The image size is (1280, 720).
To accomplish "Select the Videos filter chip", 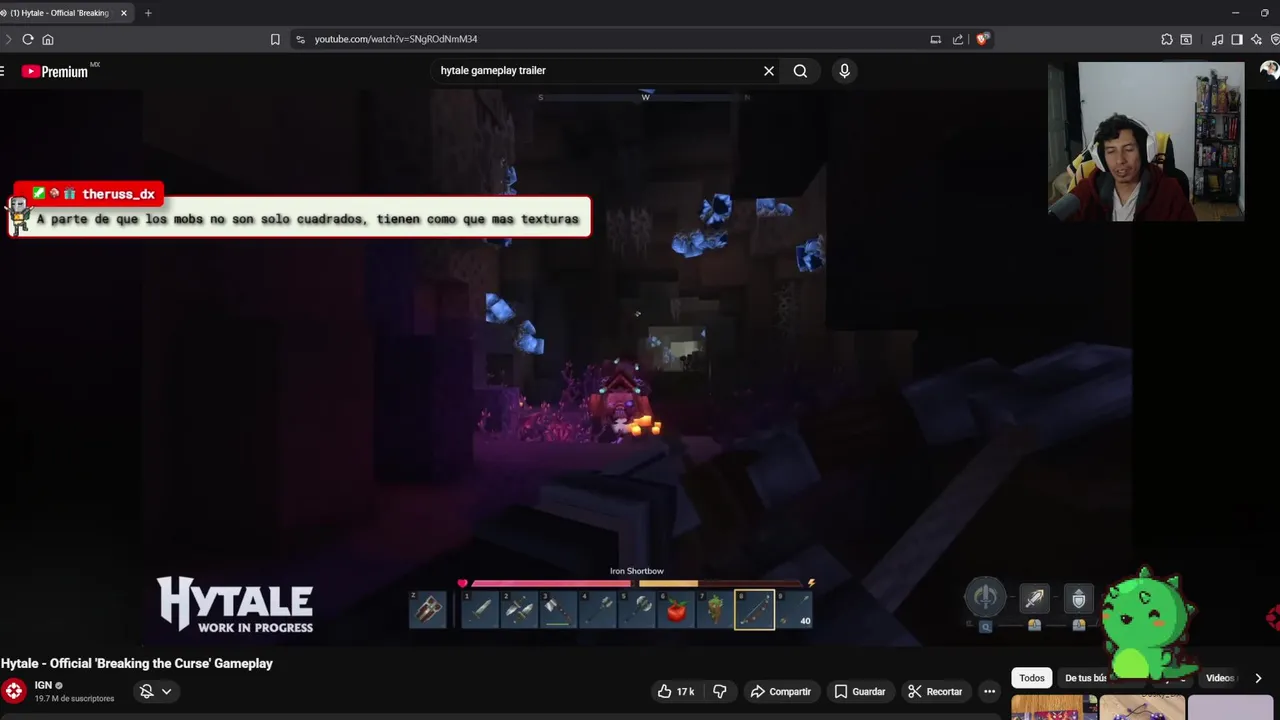I will (x=1219, y=678).
